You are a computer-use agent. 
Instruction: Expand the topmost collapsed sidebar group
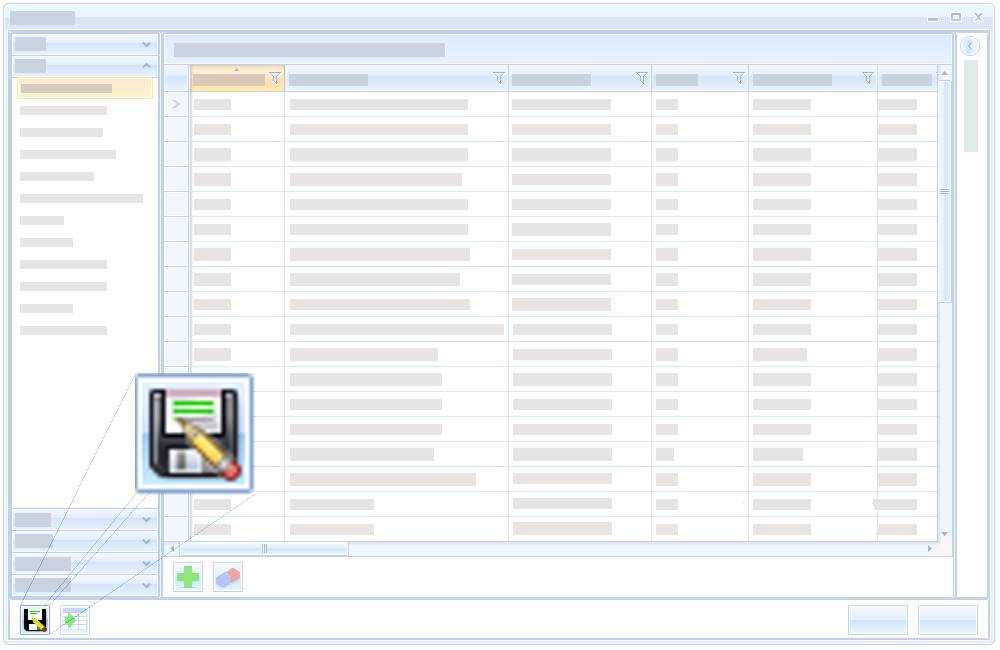click(x=147, y=45)
